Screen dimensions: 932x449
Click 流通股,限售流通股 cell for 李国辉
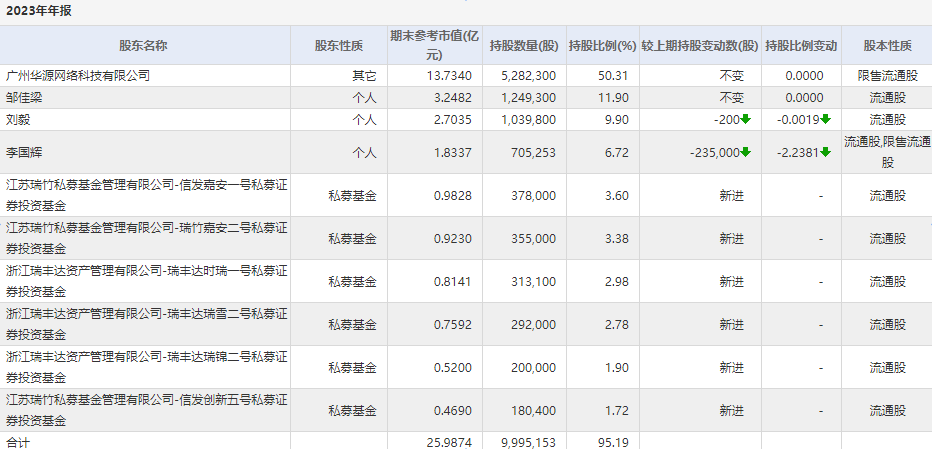887,152
